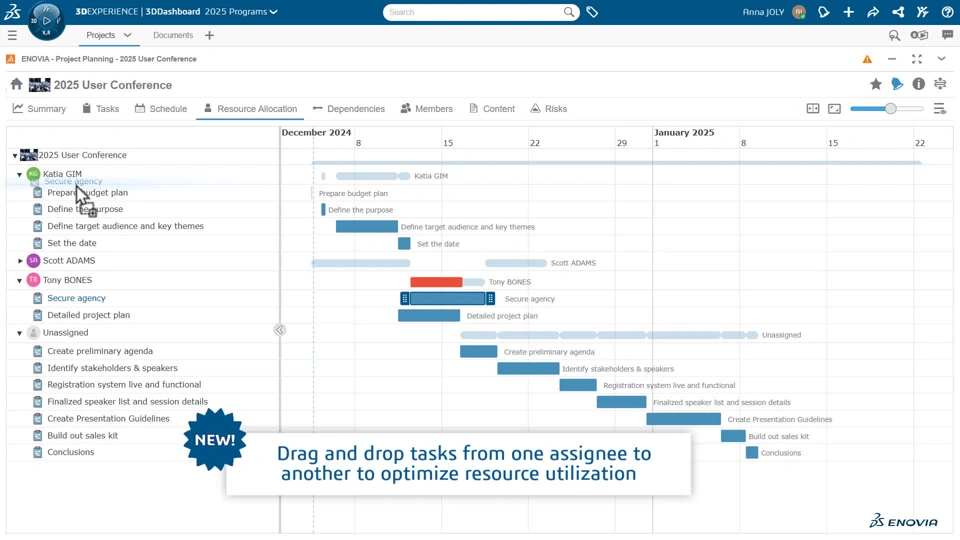This screenshot has width=960, height=540.
Task: Select Detailed project plan task
Action: pos(89,315)
